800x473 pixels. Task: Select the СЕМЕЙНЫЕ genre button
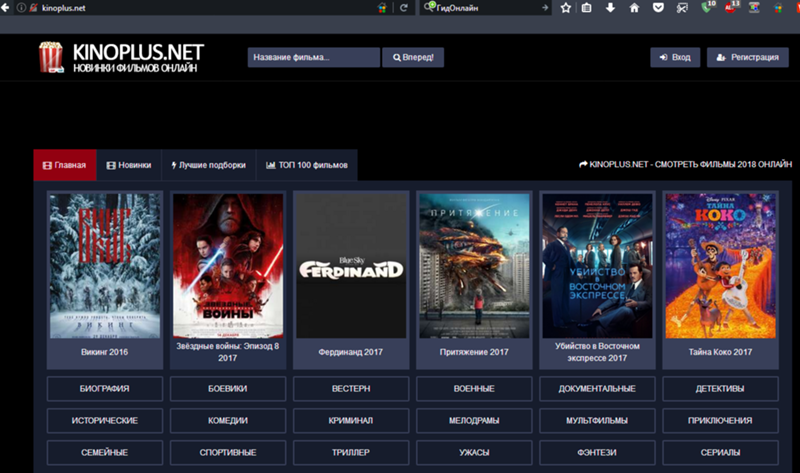105,453
